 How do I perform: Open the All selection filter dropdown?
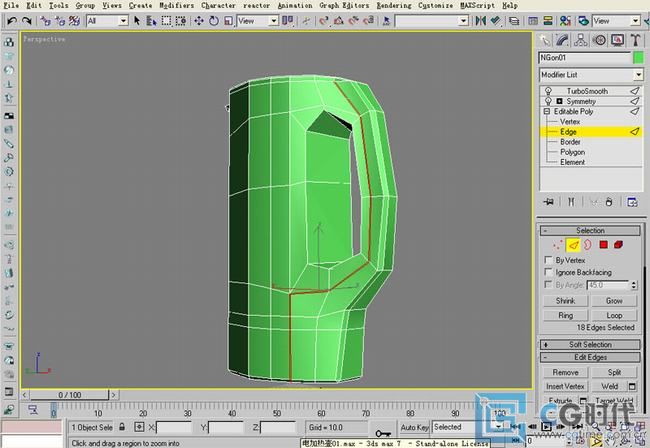click(x=107, y=21)
